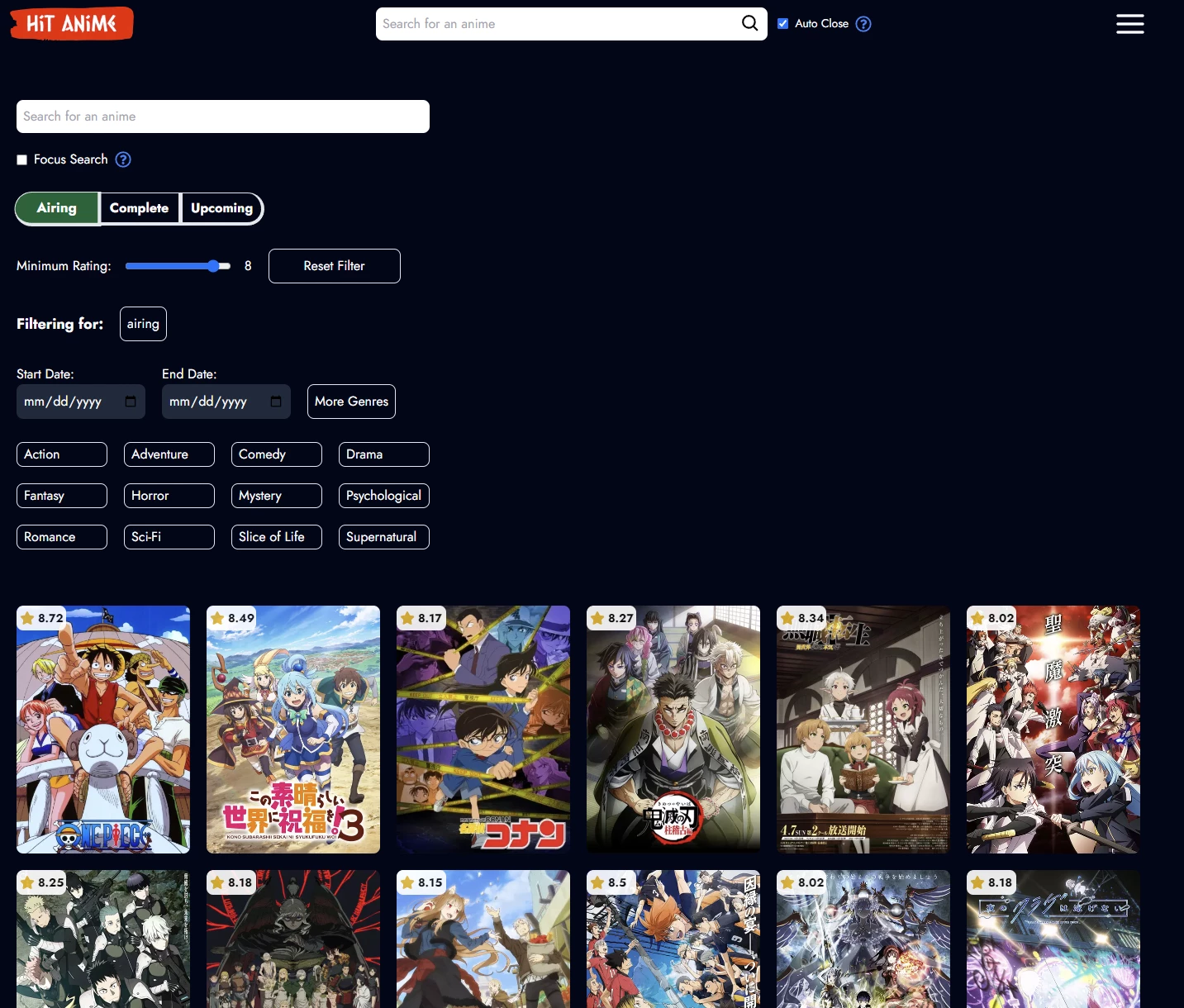This screenshot has width=1184, height=1008.
Task: Click the magnifying glass search icon
Action: pyautogui.click(x=749, y=23)
